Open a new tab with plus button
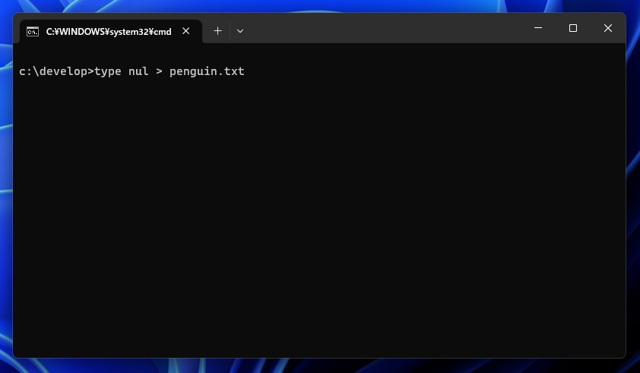640x373 pixels. point(218,31)
